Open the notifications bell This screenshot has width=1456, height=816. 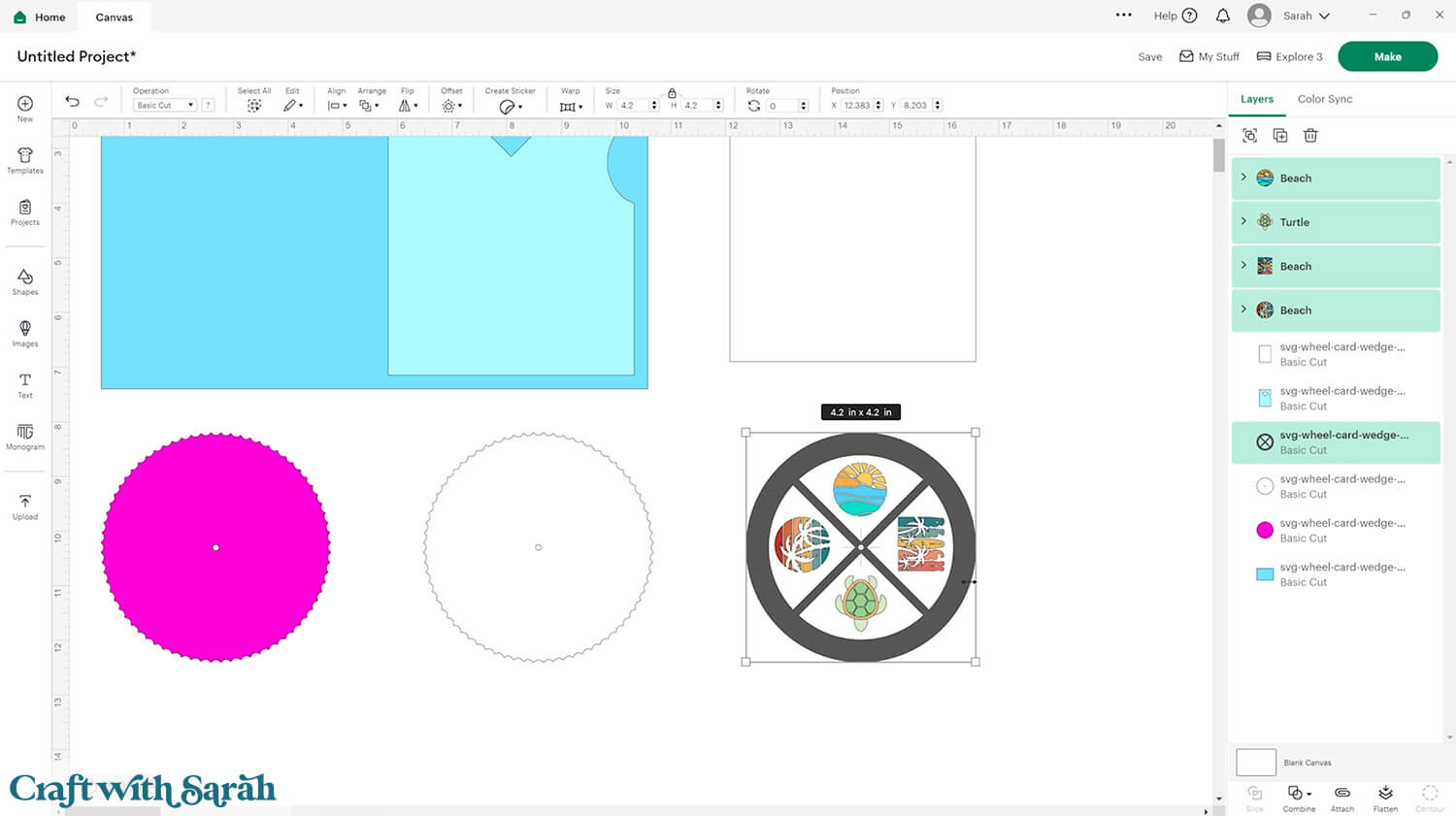coord(1223,16)
